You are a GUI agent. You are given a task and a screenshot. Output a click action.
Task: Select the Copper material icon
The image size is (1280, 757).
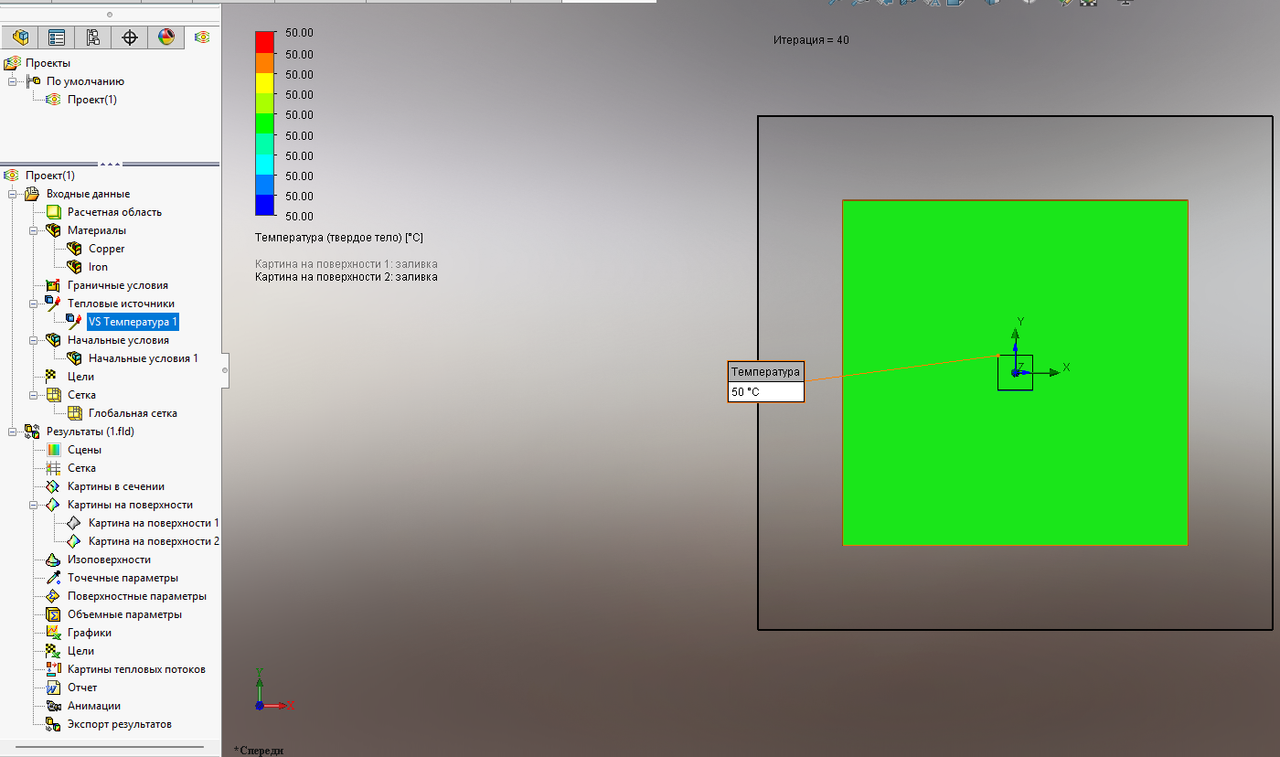(x=75, y=249)
